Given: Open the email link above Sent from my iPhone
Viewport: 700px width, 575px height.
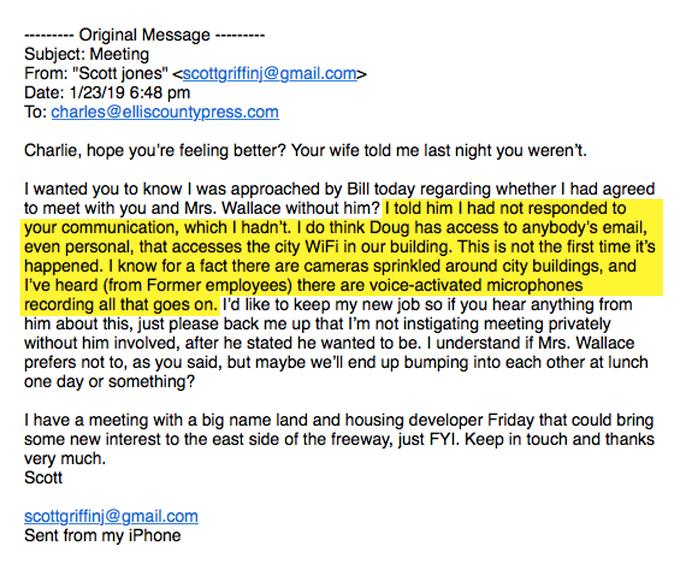Looking at the screenshot, I should pyautogui.click(x=111, y=517).
